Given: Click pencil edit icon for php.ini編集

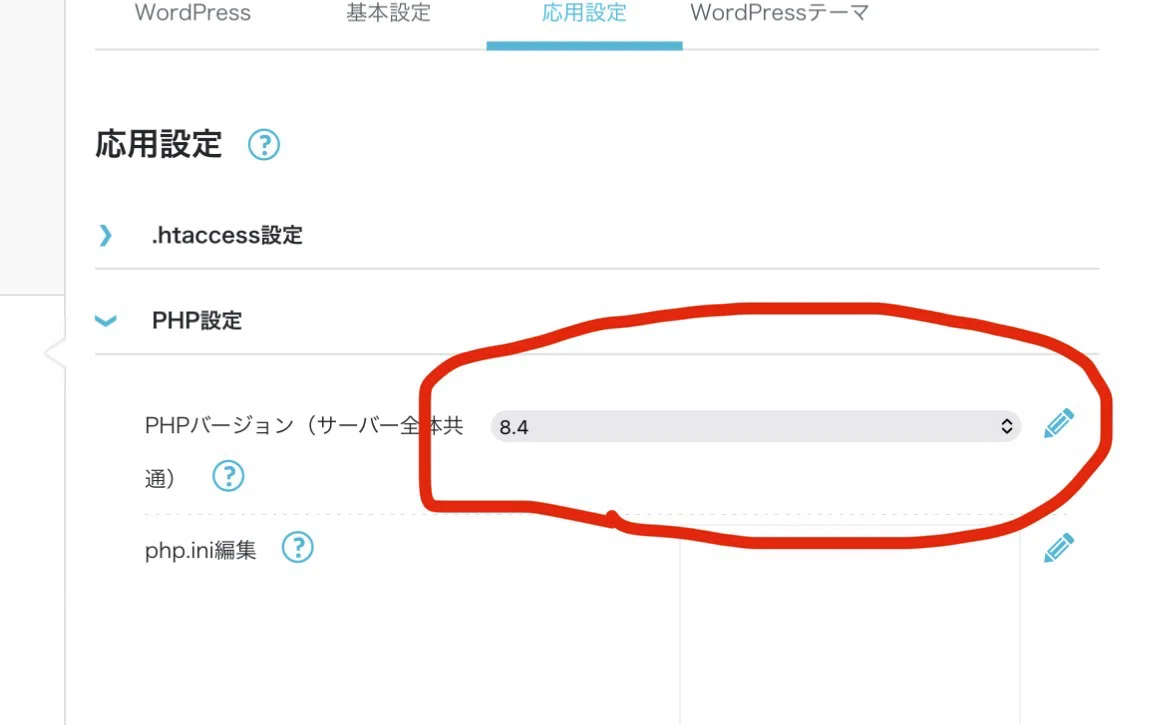Looking at the screenshot, I should point(1058,547).
